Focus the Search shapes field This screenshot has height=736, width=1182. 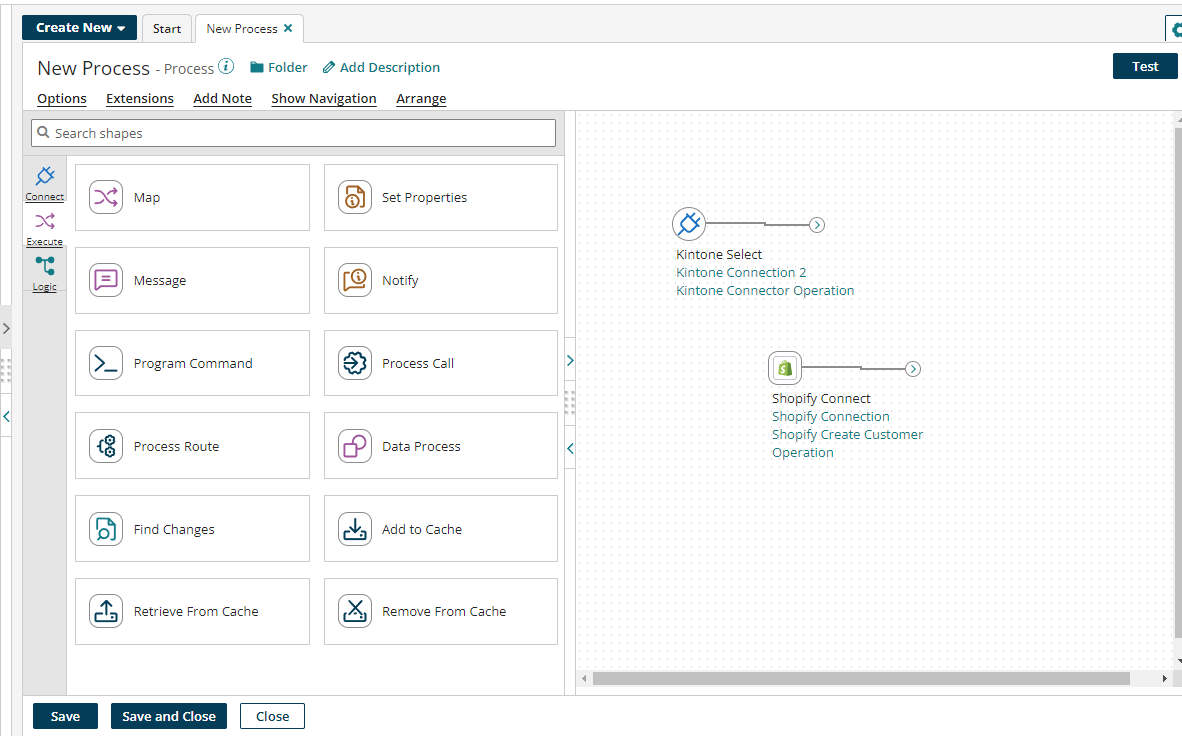tap(294, 133)
